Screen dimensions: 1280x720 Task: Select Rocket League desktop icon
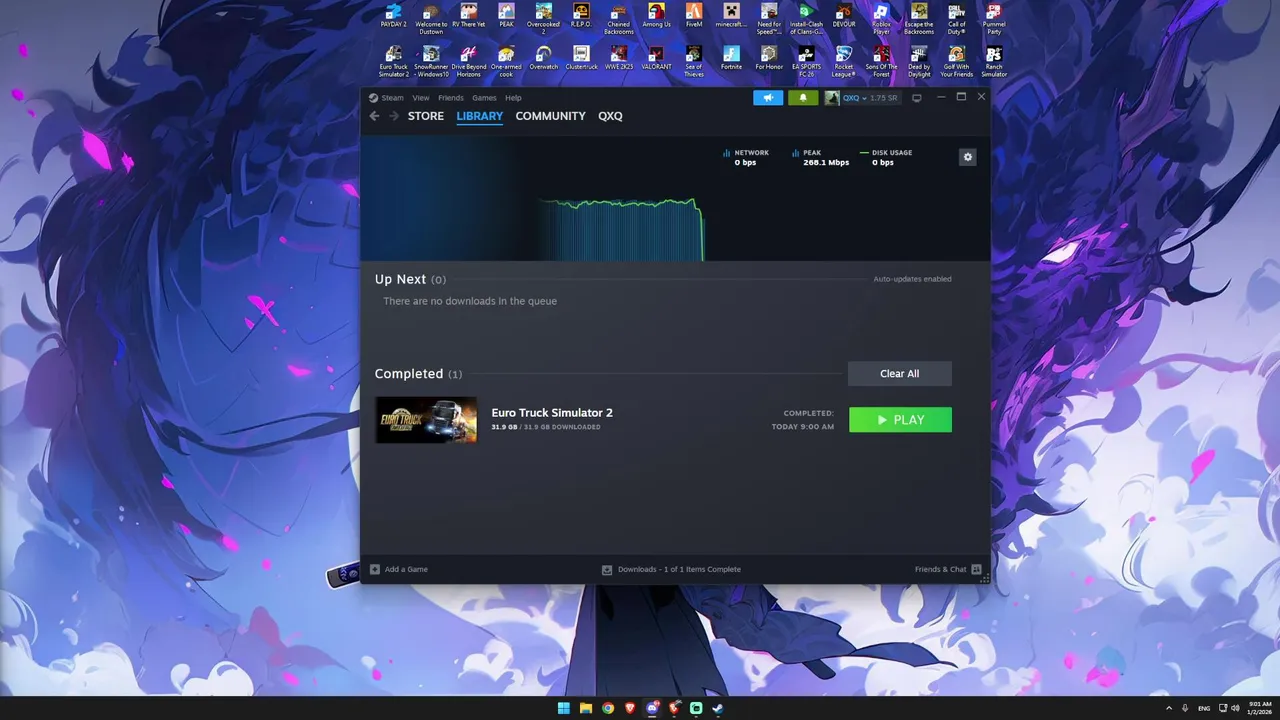pyautogui.click(x=844, y=62)
